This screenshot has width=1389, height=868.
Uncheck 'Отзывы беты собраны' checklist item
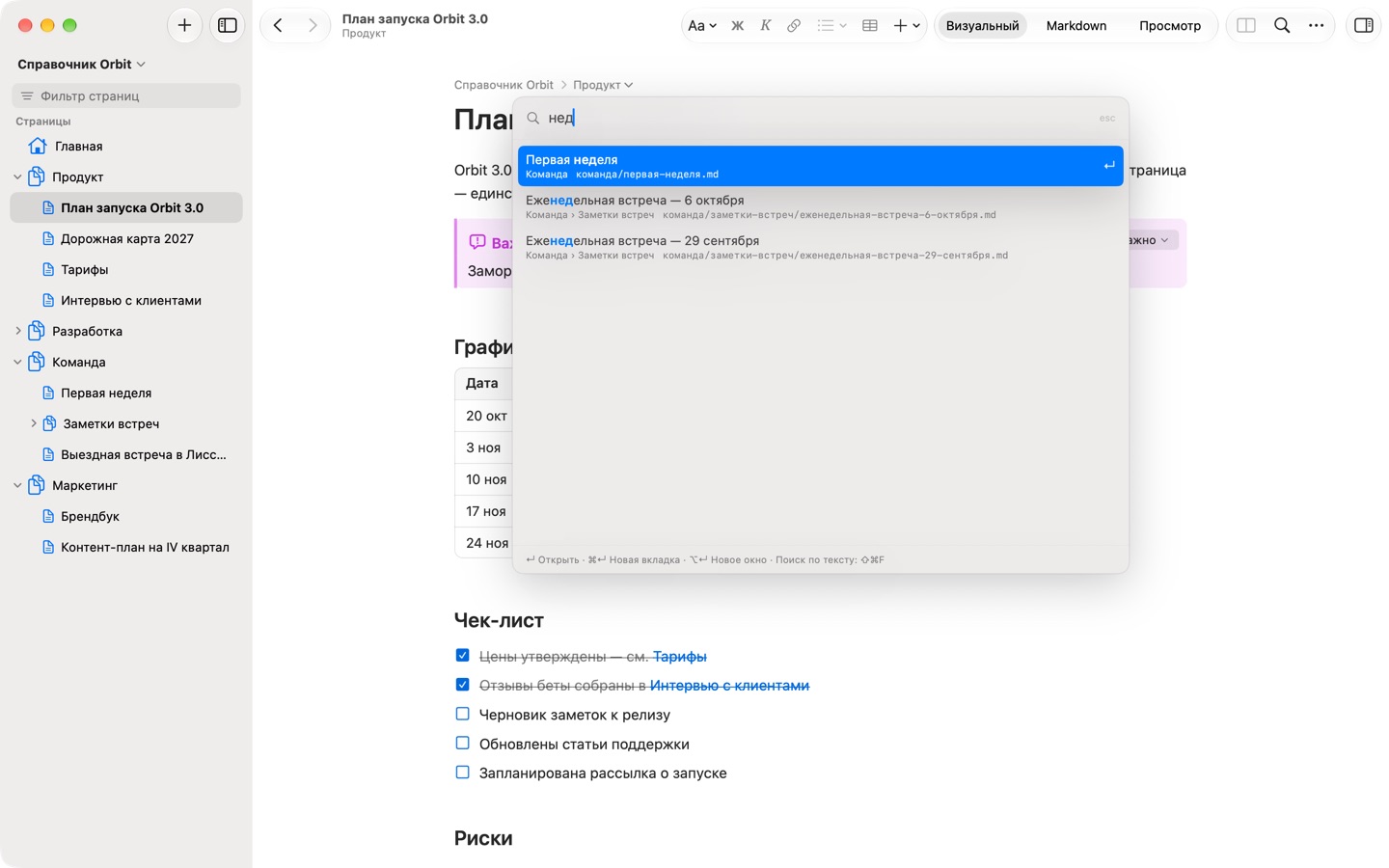pos(463,685)
